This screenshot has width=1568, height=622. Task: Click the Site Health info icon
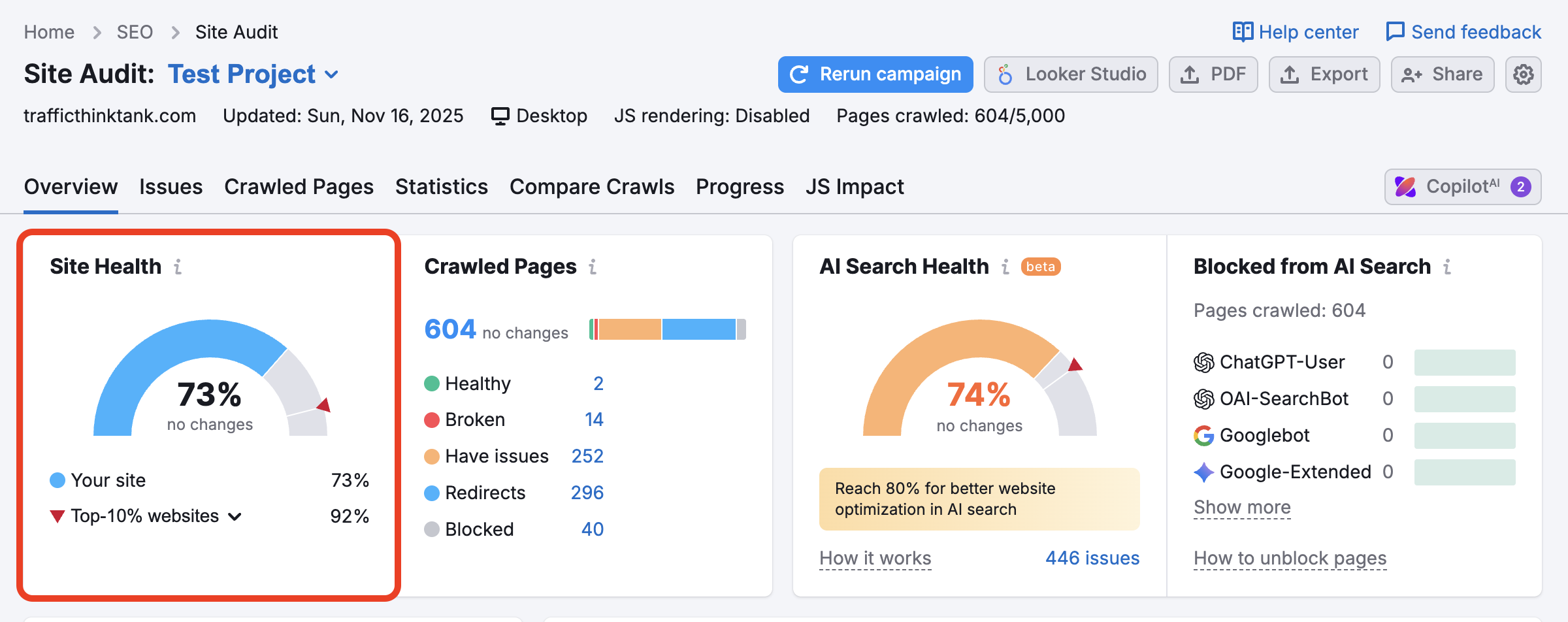click(x=178, y=267)
